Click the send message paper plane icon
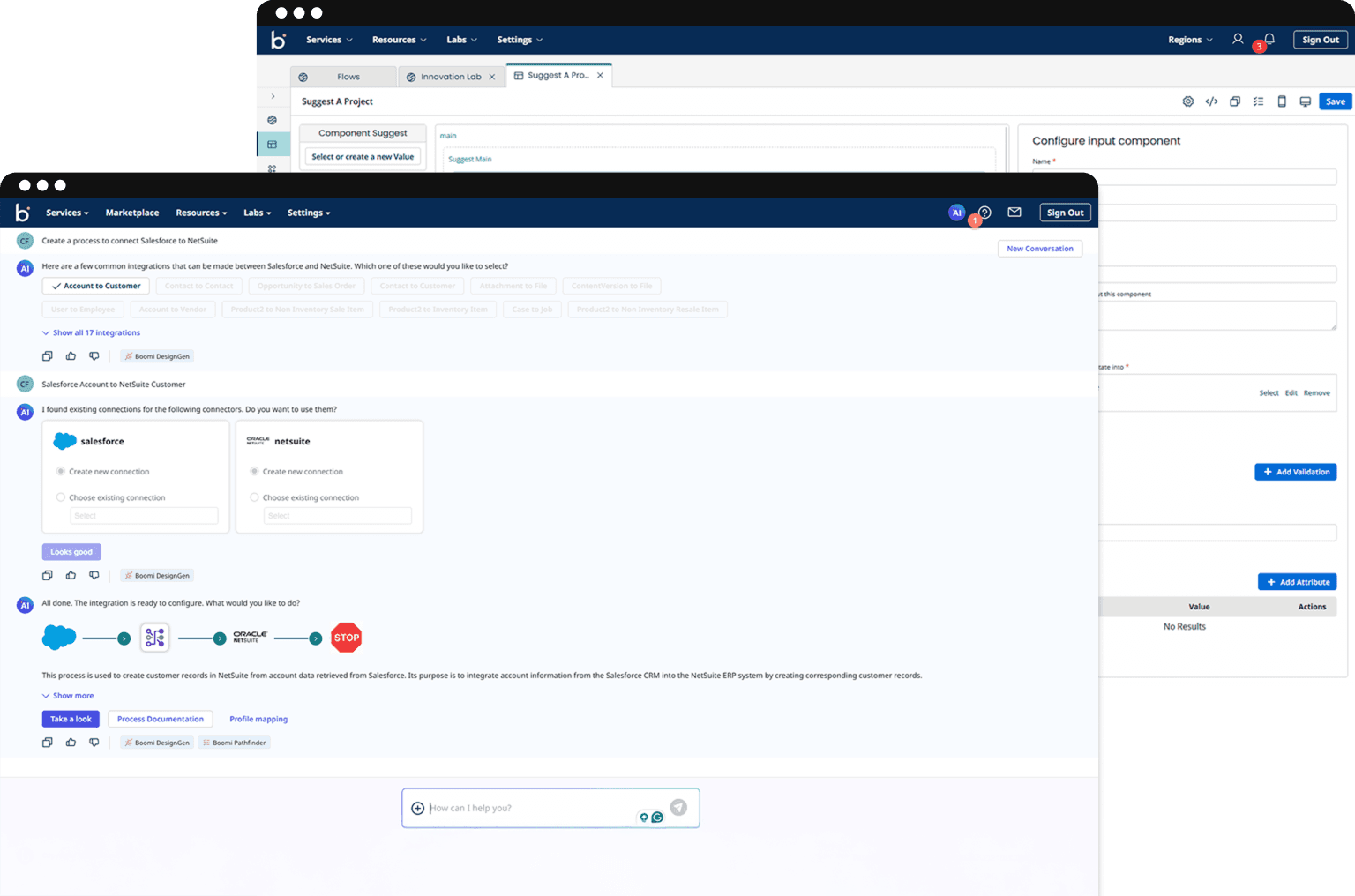1355x896 pixels. (678, 807)
